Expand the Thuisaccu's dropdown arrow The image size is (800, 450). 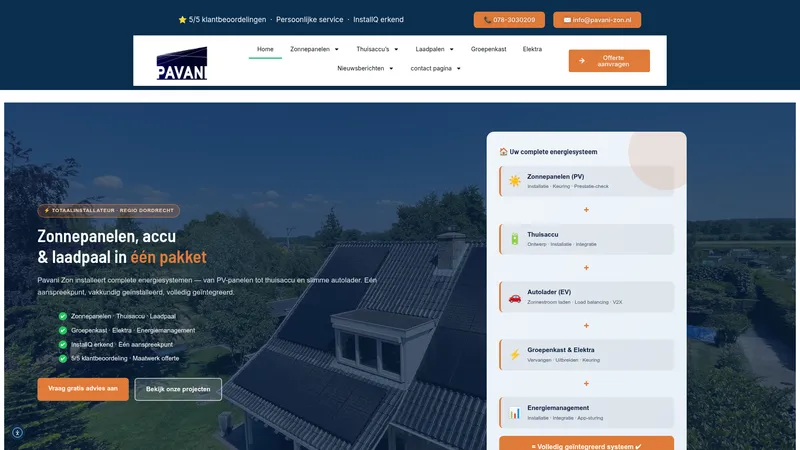click(396, 49)
